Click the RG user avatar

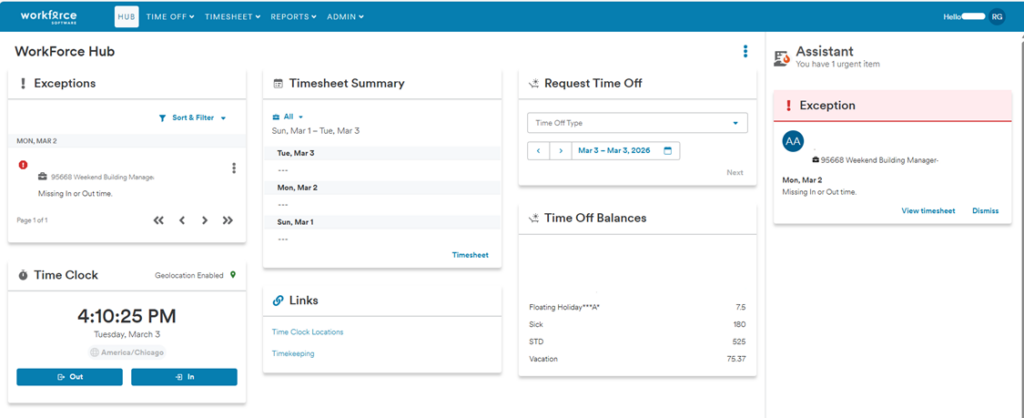[997, 16]
